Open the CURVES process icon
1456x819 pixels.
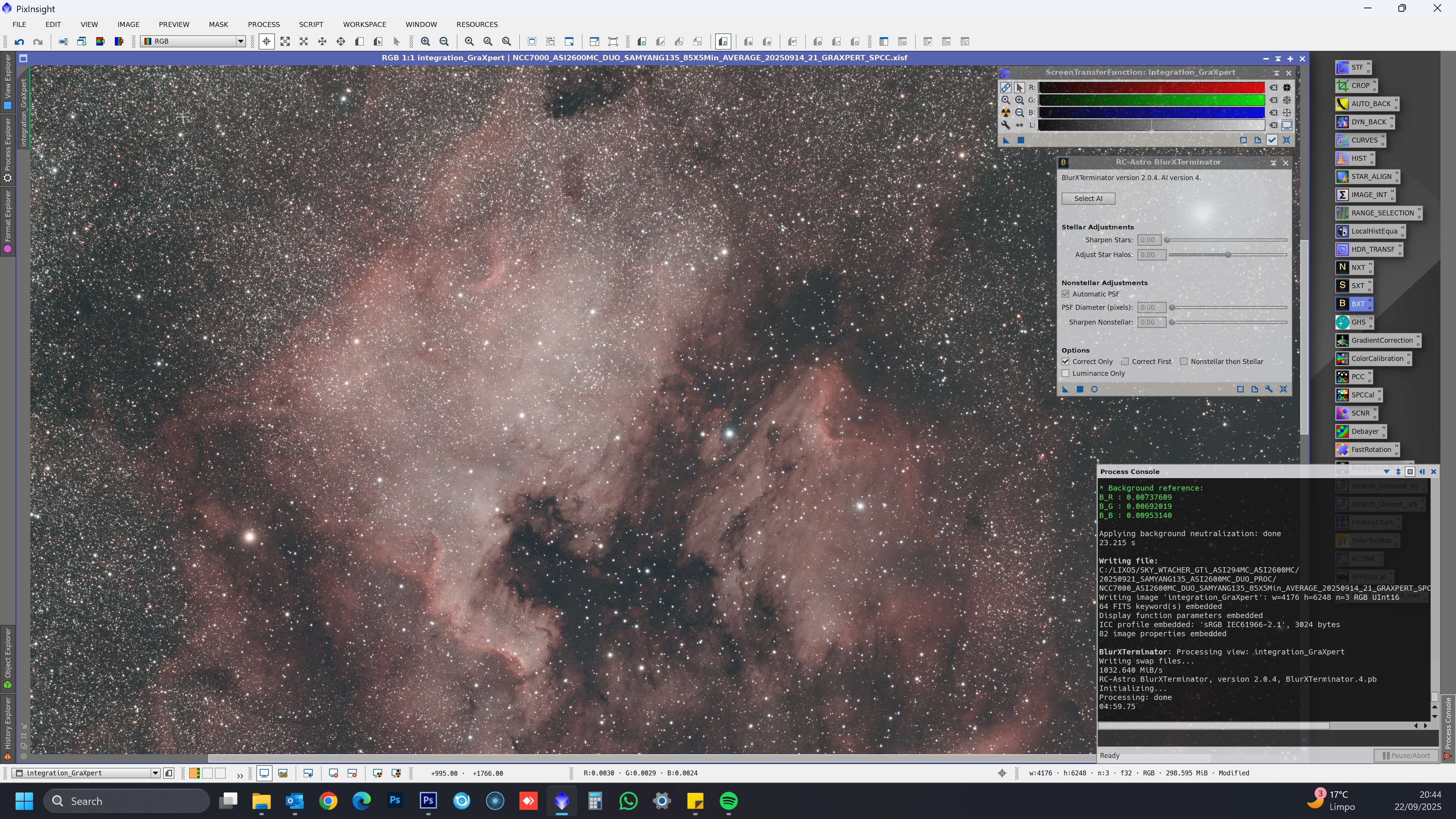(1360, 140)
